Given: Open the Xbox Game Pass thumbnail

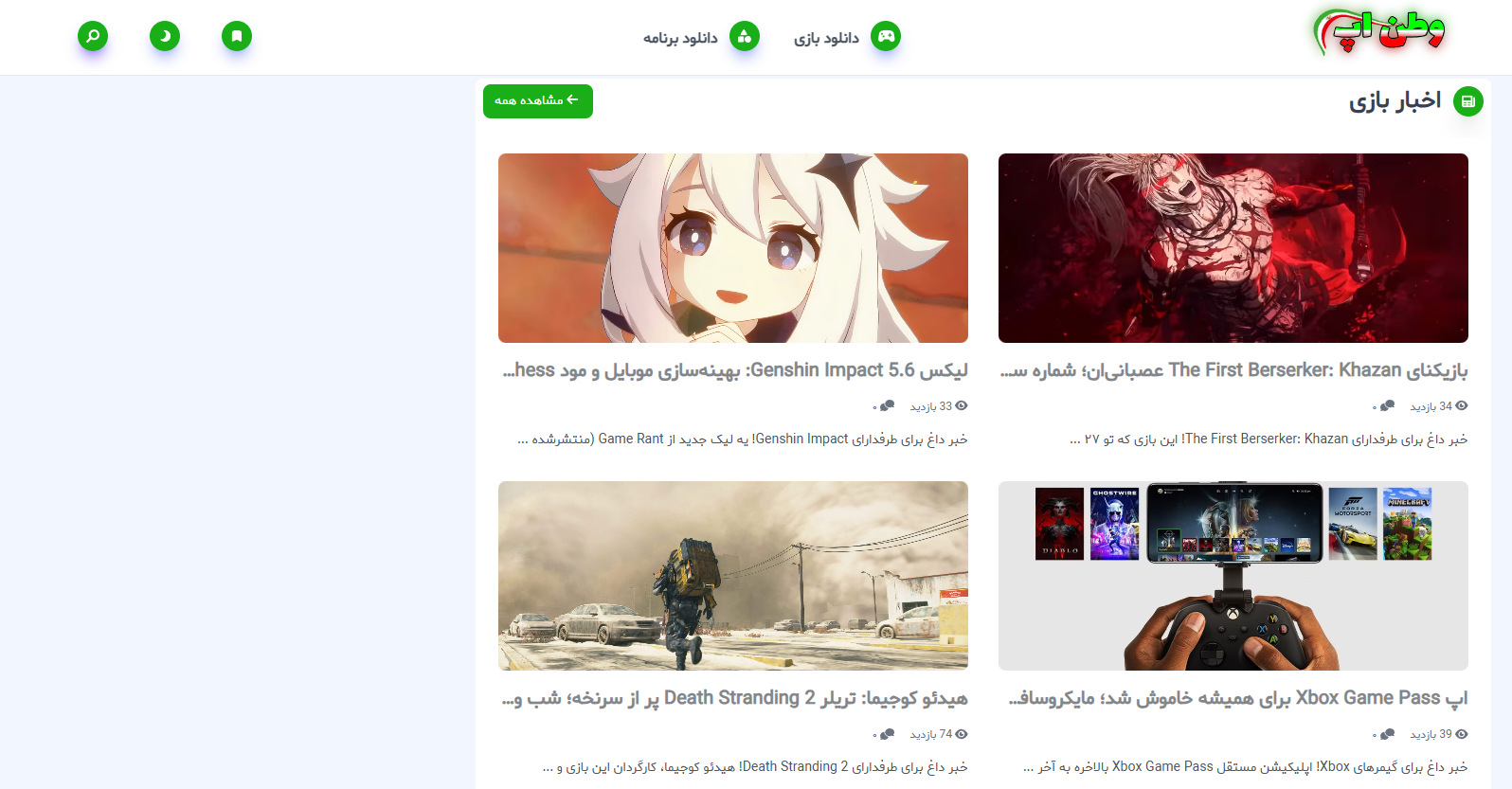Looking at the screenshot, I should (1233, 576).
